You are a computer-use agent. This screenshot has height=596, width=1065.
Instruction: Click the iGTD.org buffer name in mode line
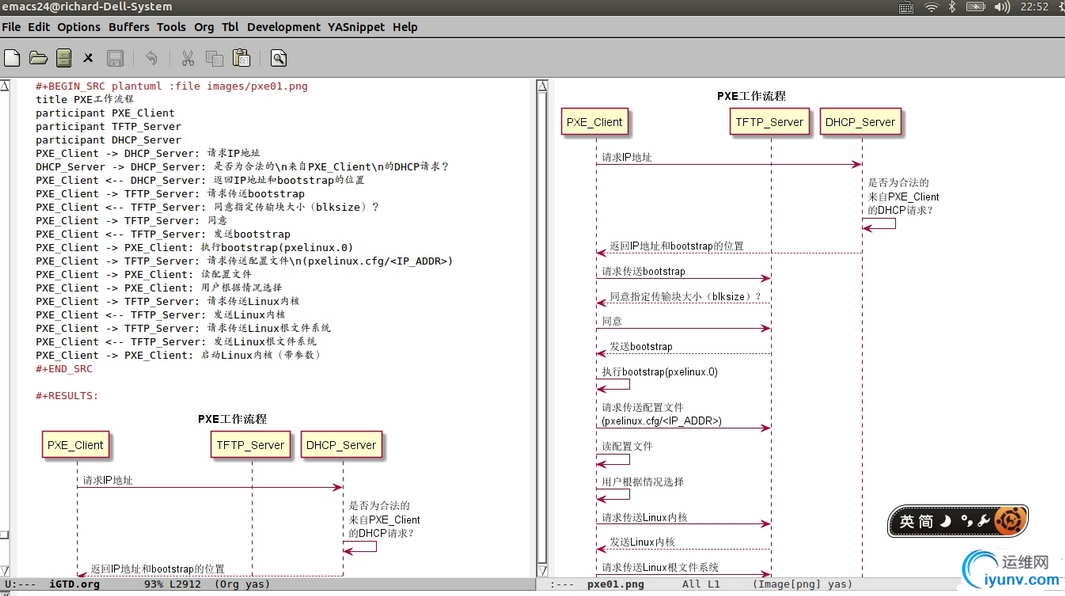tap(75, 584)
